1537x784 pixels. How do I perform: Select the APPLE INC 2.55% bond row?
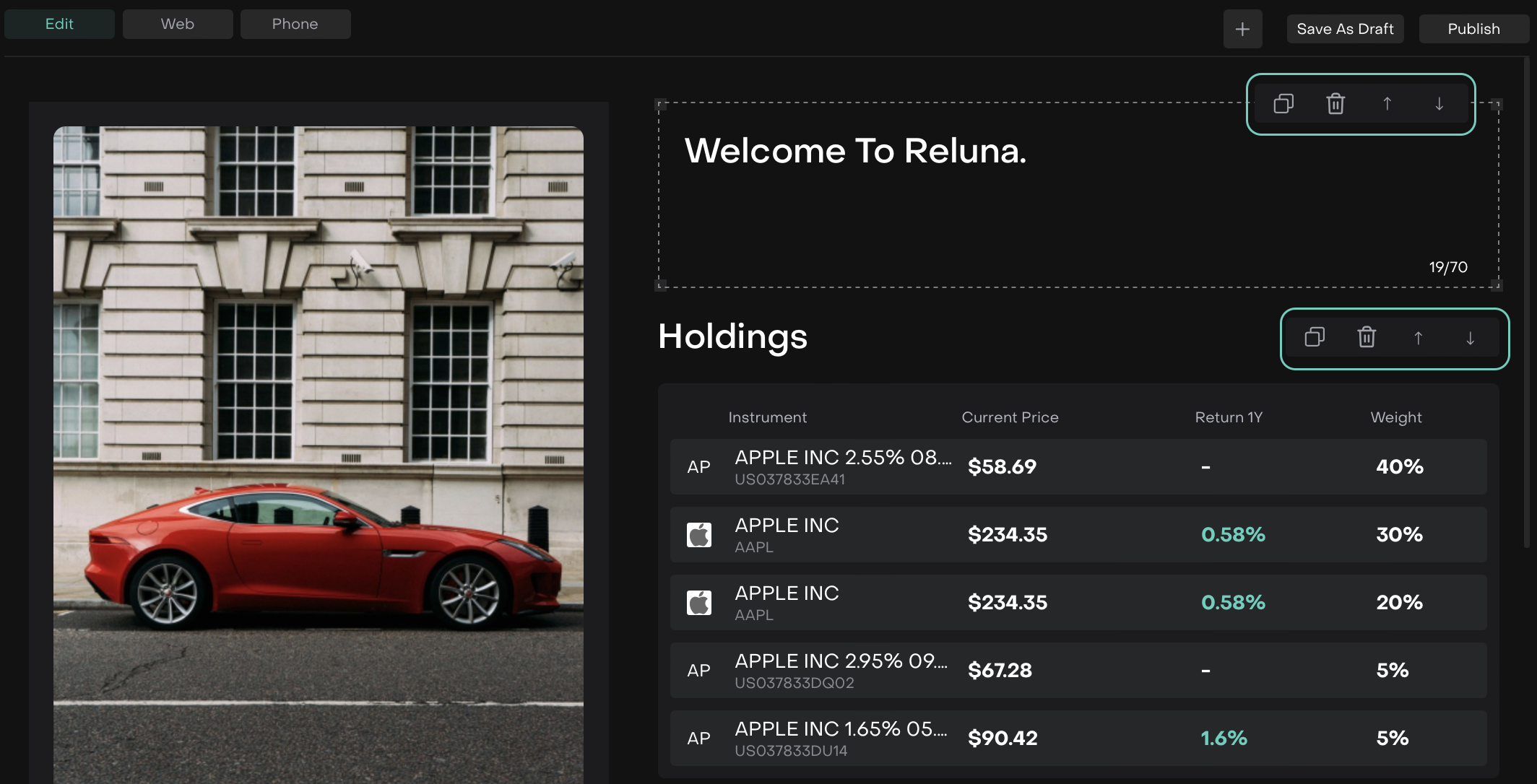pyautogui.click(x=1078, y=466)
